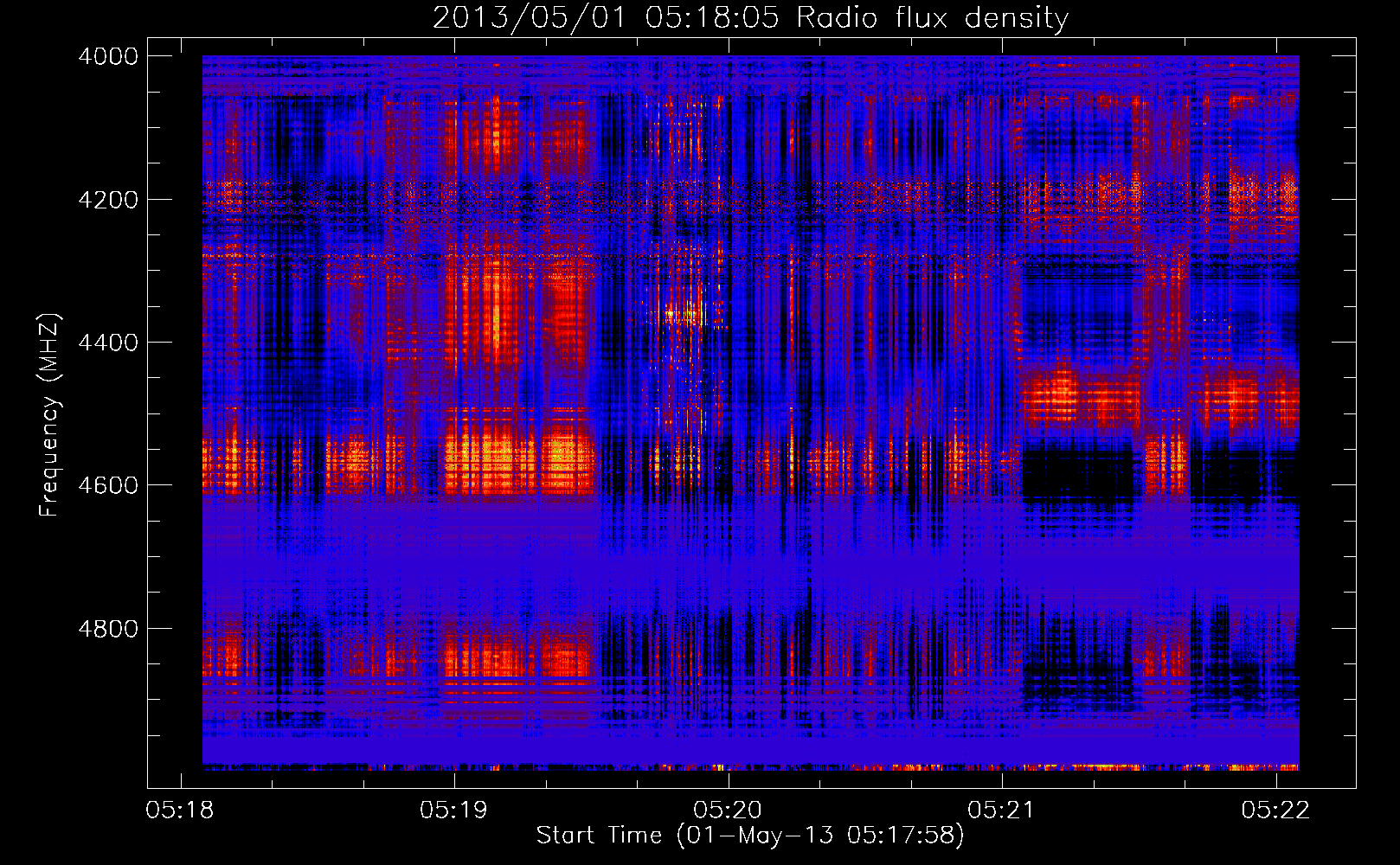Click the 4000 frequency tick label

(108, 56)
